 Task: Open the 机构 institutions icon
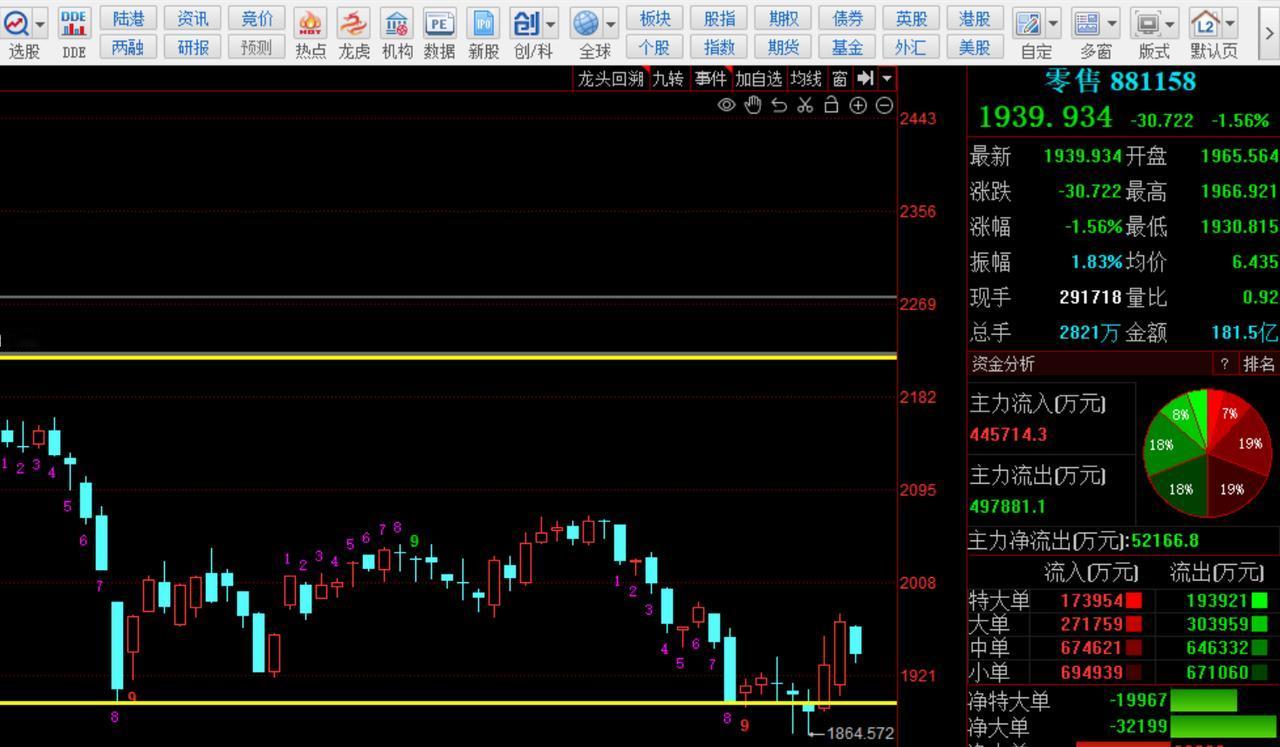pos(397,23)
